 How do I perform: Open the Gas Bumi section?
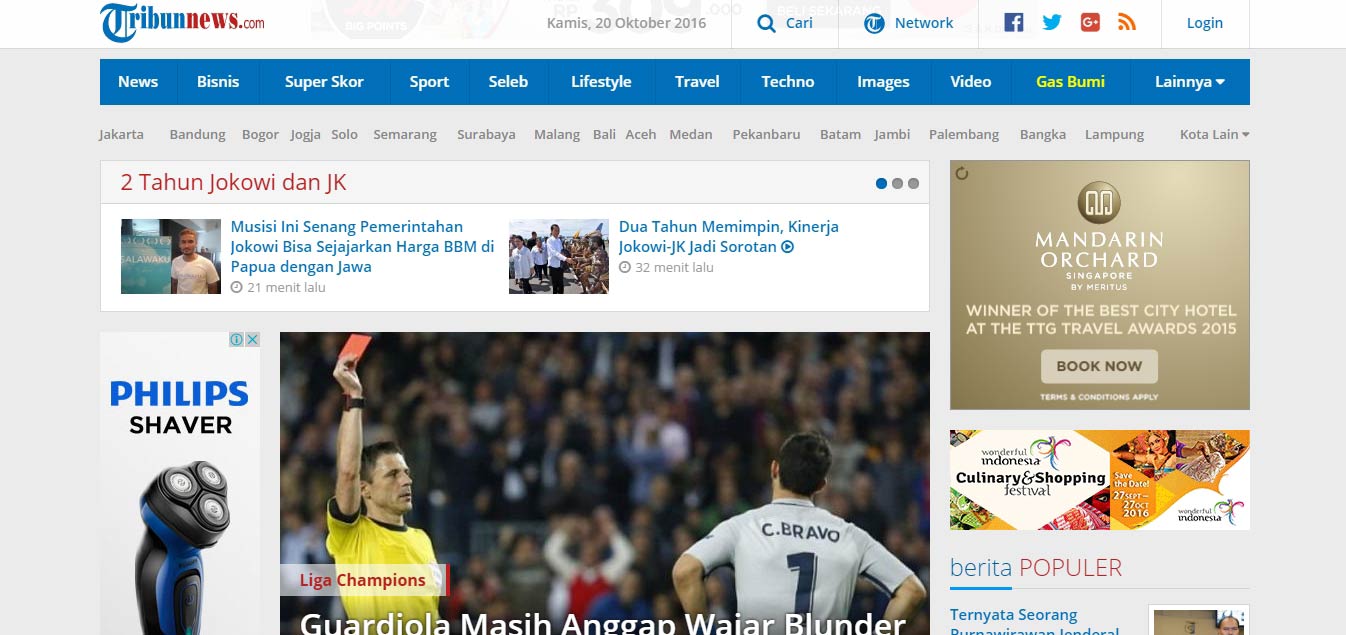click(1070, 82)
